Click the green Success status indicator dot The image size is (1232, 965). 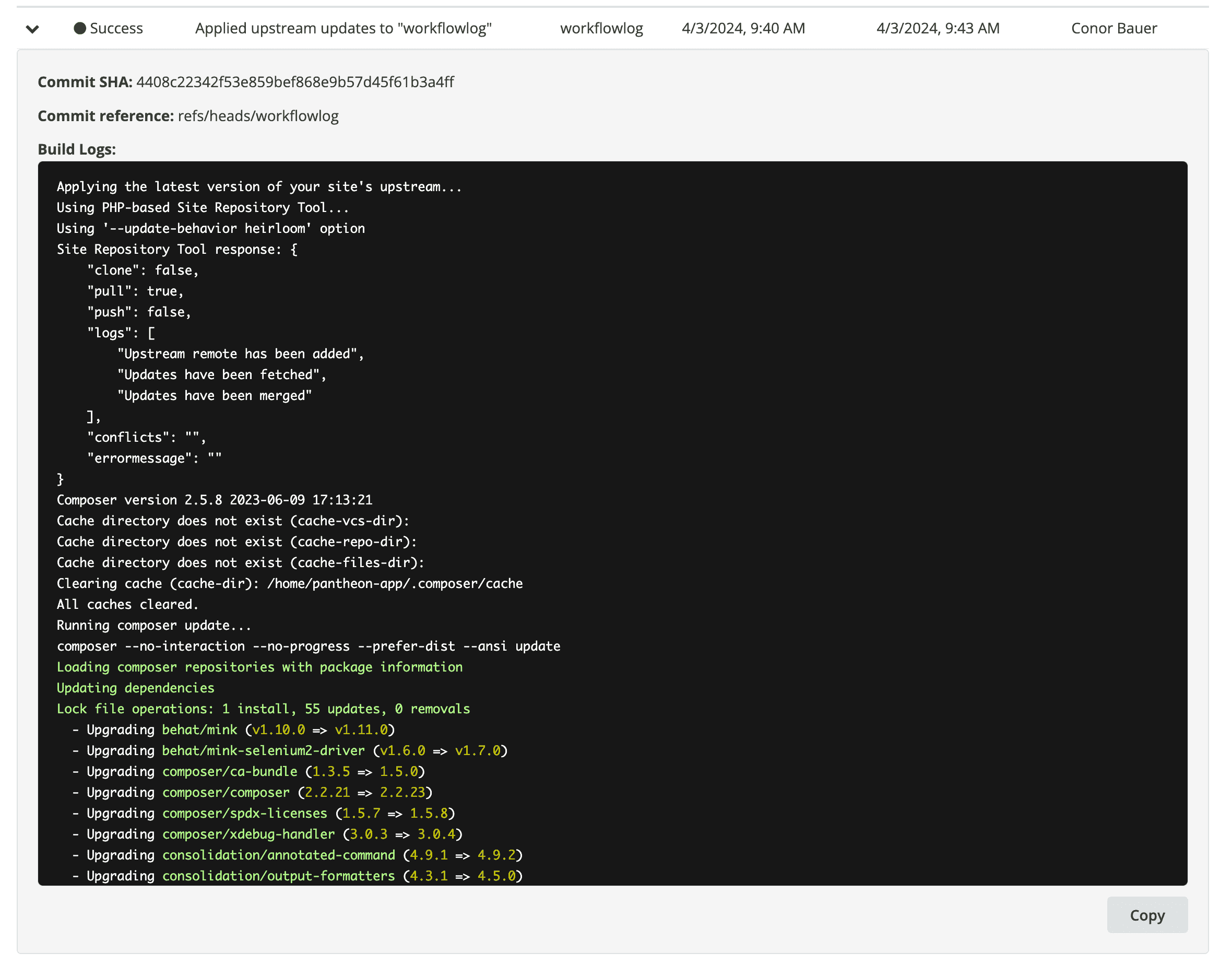click(x=80, y=28)
